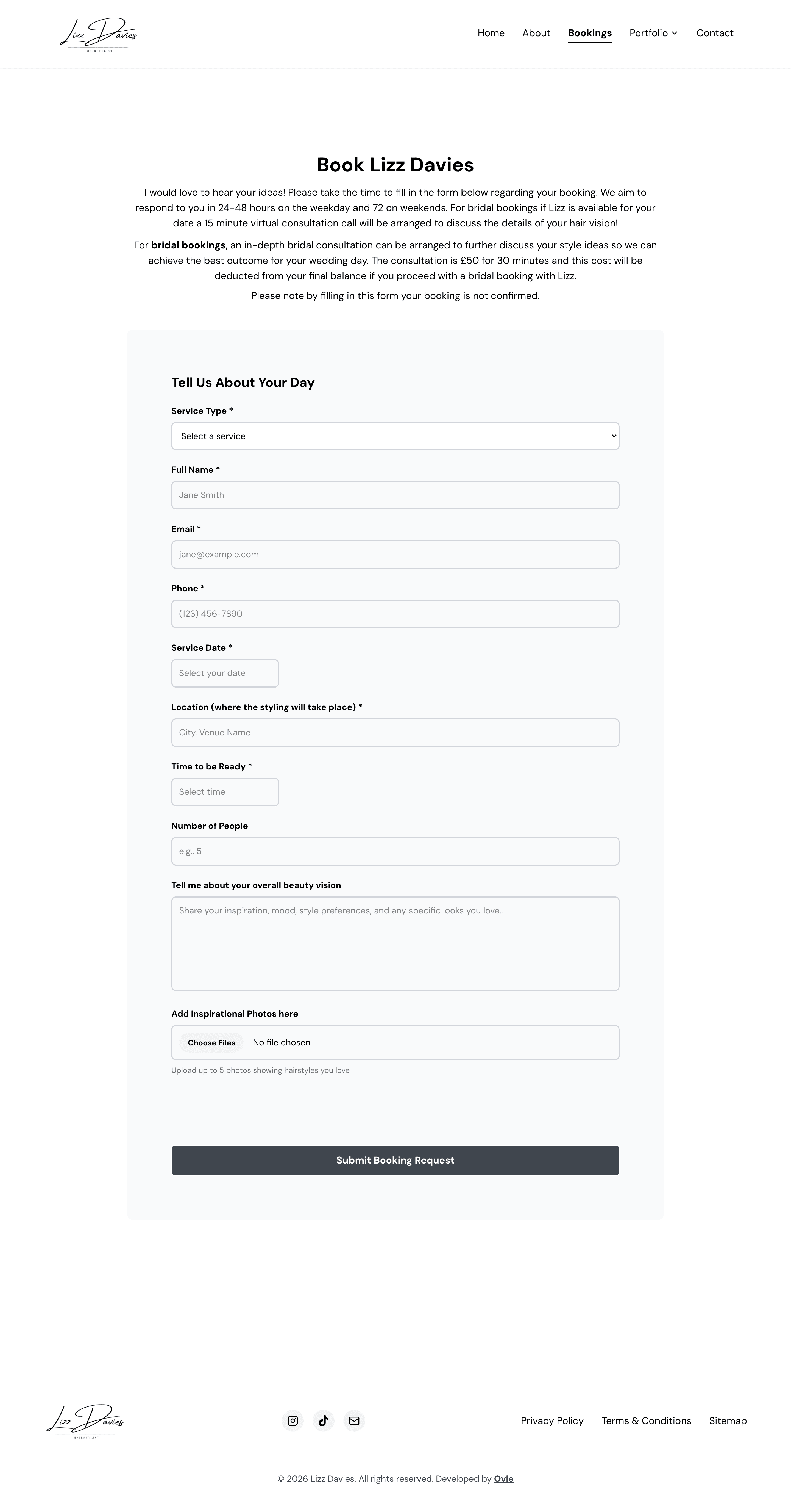Click the header Lizz Davies logo

pos(99,34)
